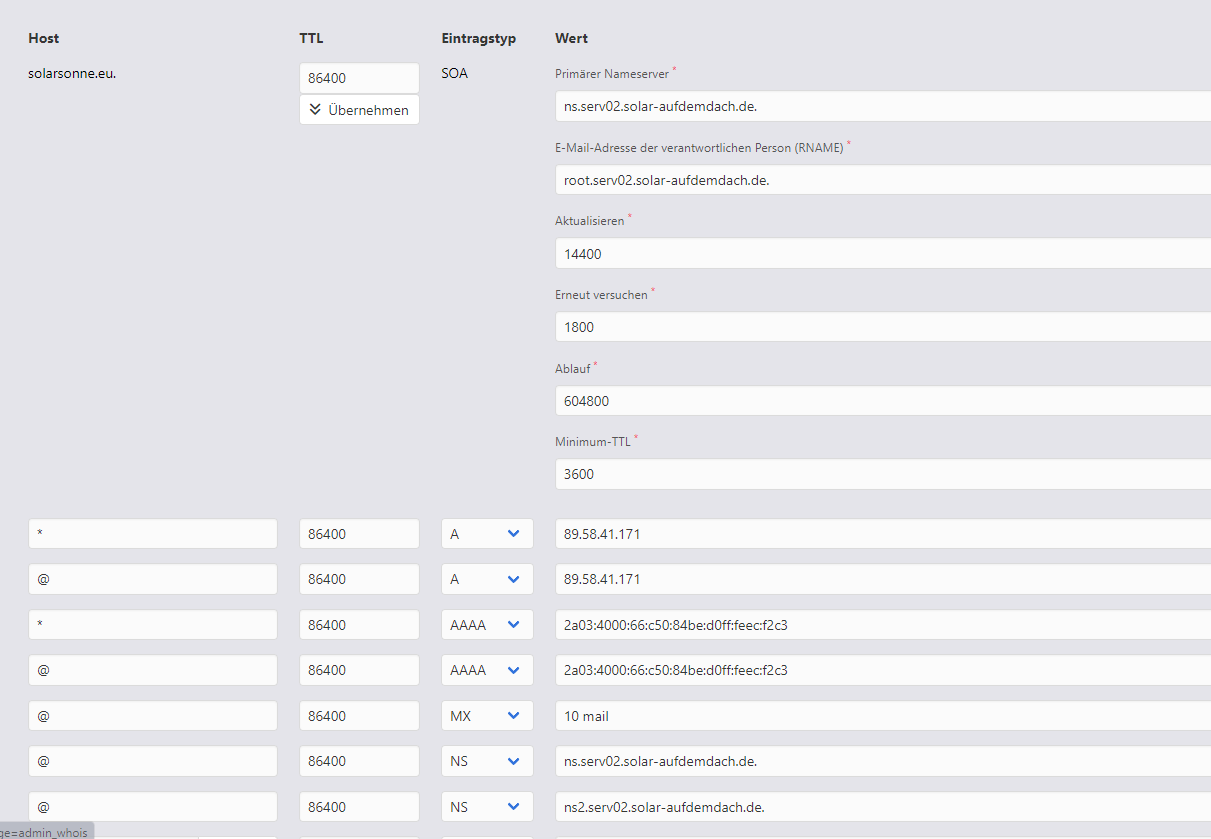Click the TTL field of the MX record

tap(359, 716)
